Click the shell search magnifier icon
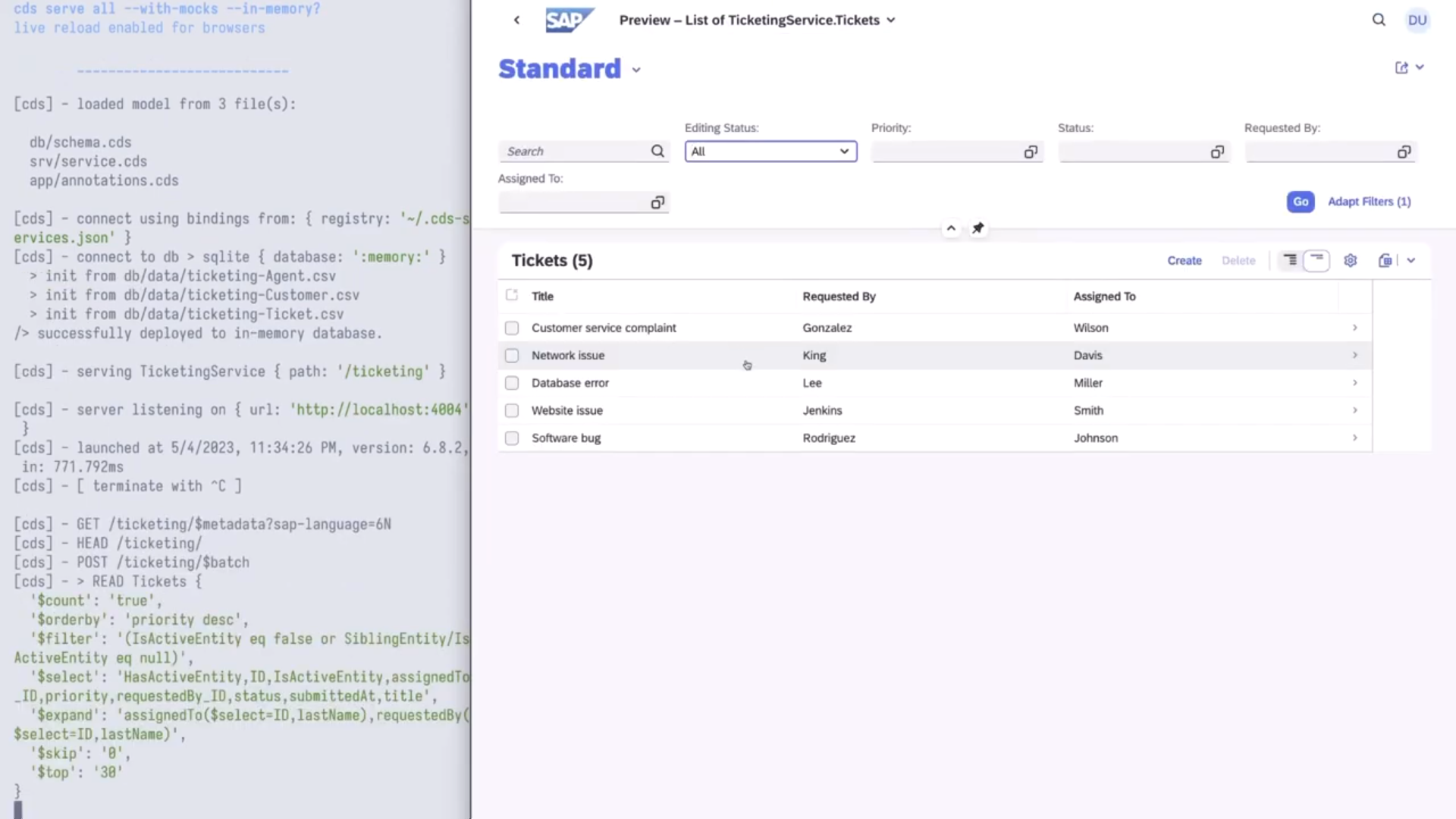The image size is (1456, 819). click(x=1379, y=20)
